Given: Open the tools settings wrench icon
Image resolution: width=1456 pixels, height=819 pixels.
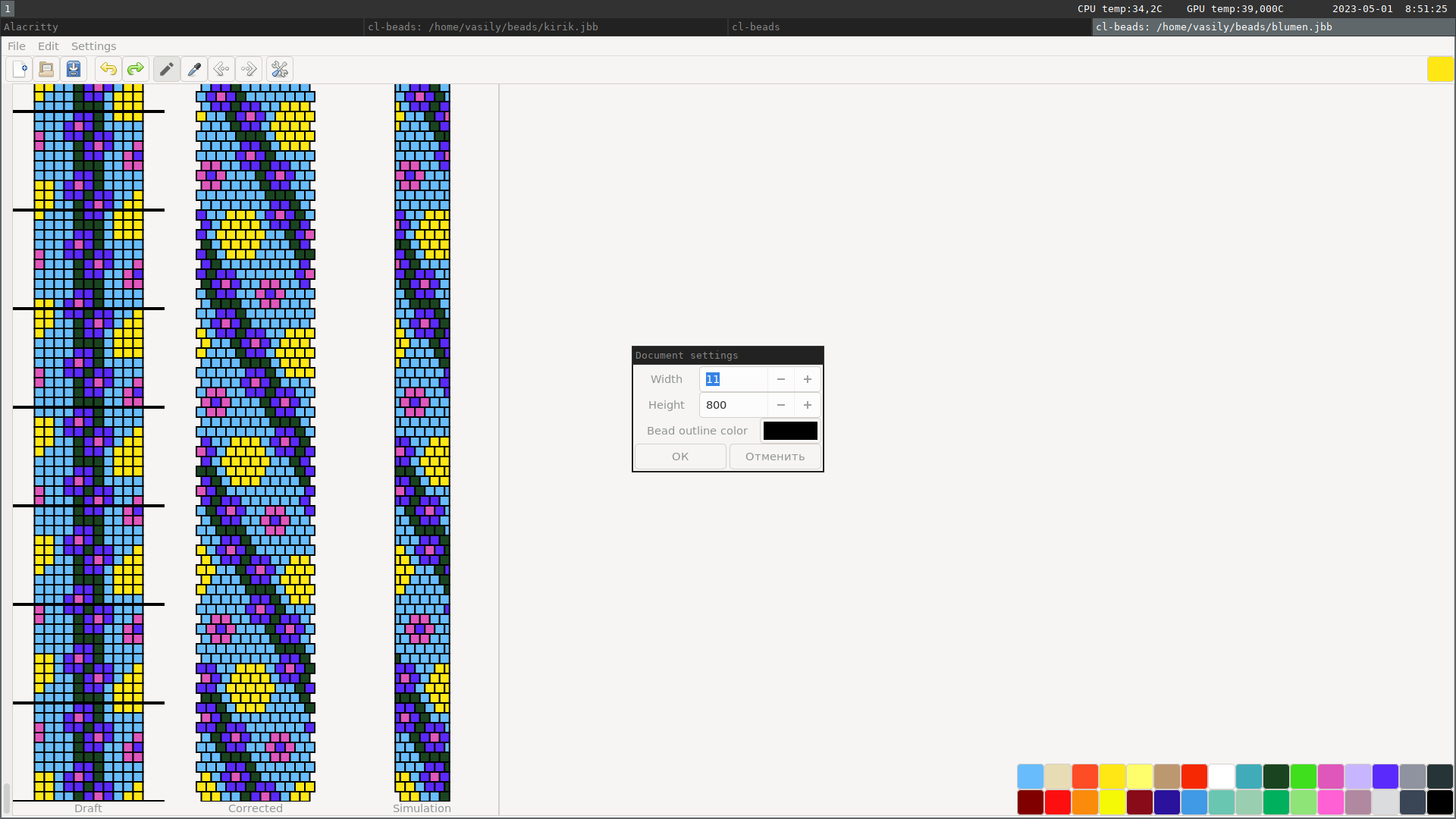Looking at the screenshot, I should click(280, 69).
